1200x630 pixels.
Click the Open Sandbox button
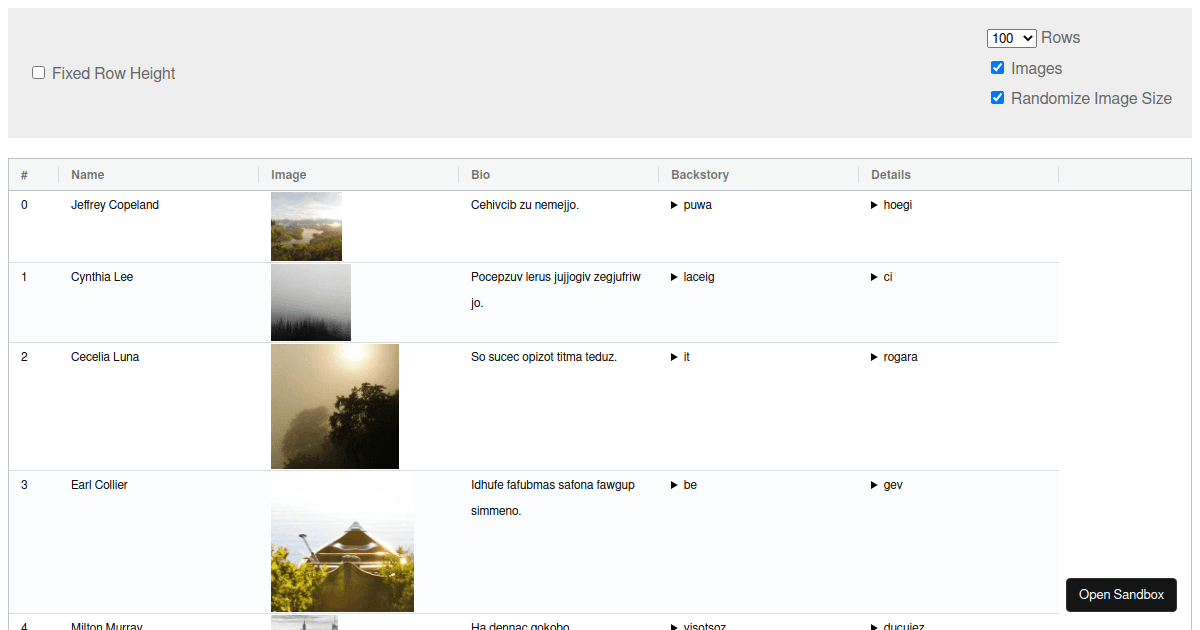1121,594
